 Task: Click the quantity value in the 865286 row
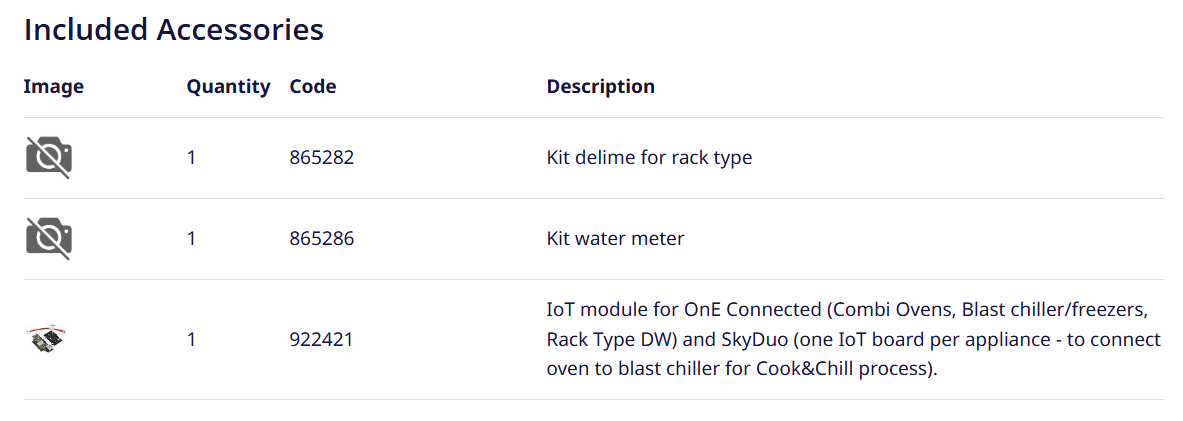tap(191, 239)
